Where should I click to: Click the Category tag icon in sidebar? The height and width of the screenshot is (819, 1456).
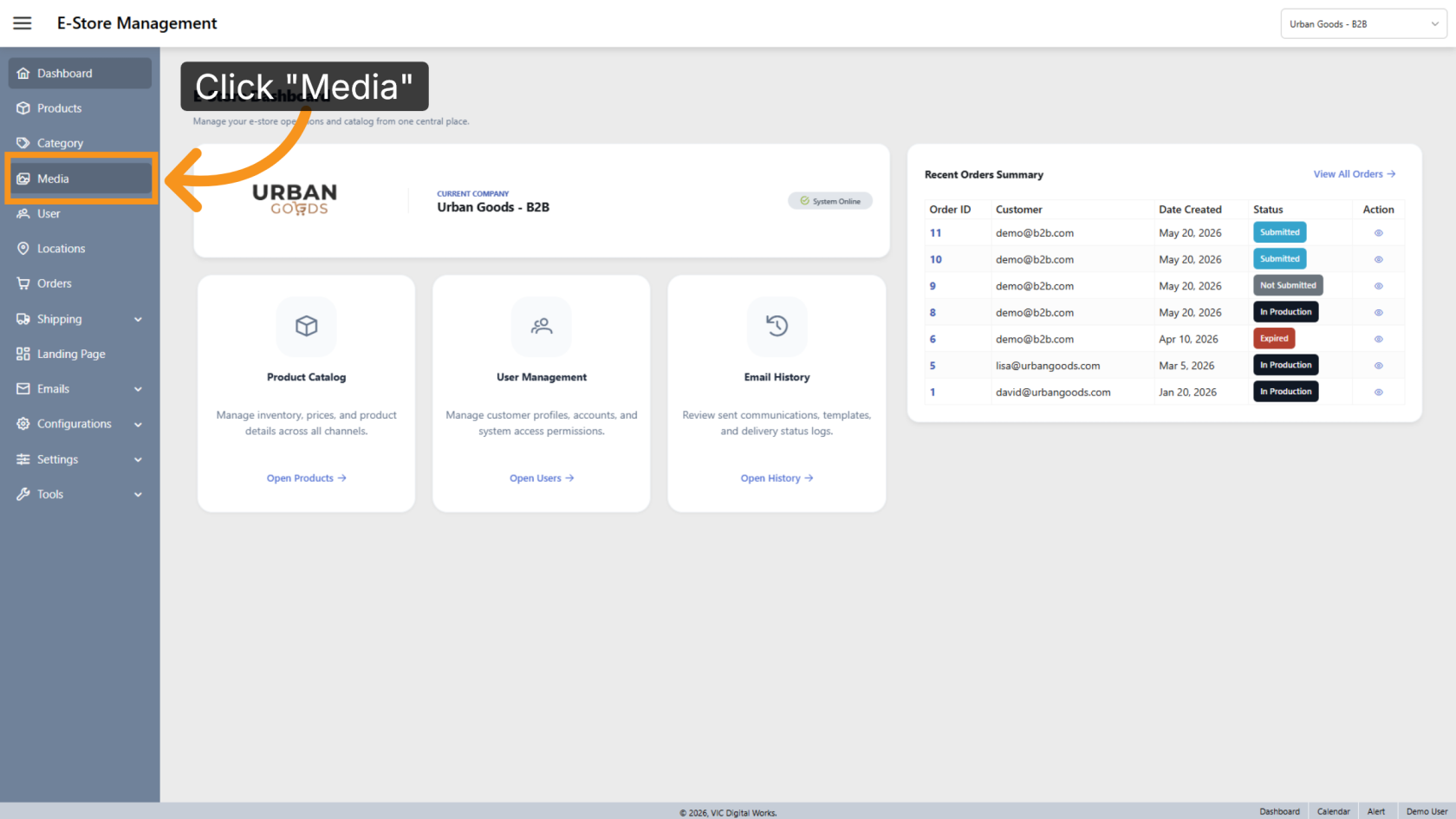23,143
